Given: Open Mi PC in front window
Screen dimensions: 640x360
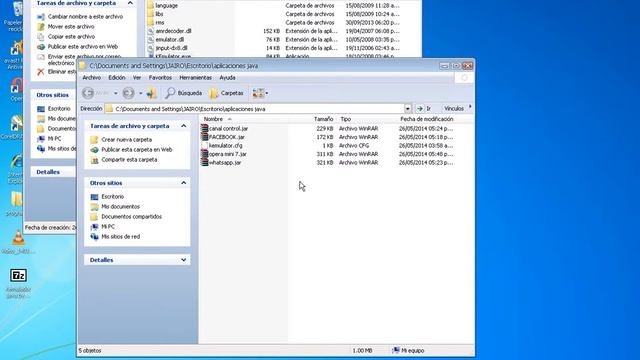Looking at the screenshot, I should coord(108,227).
